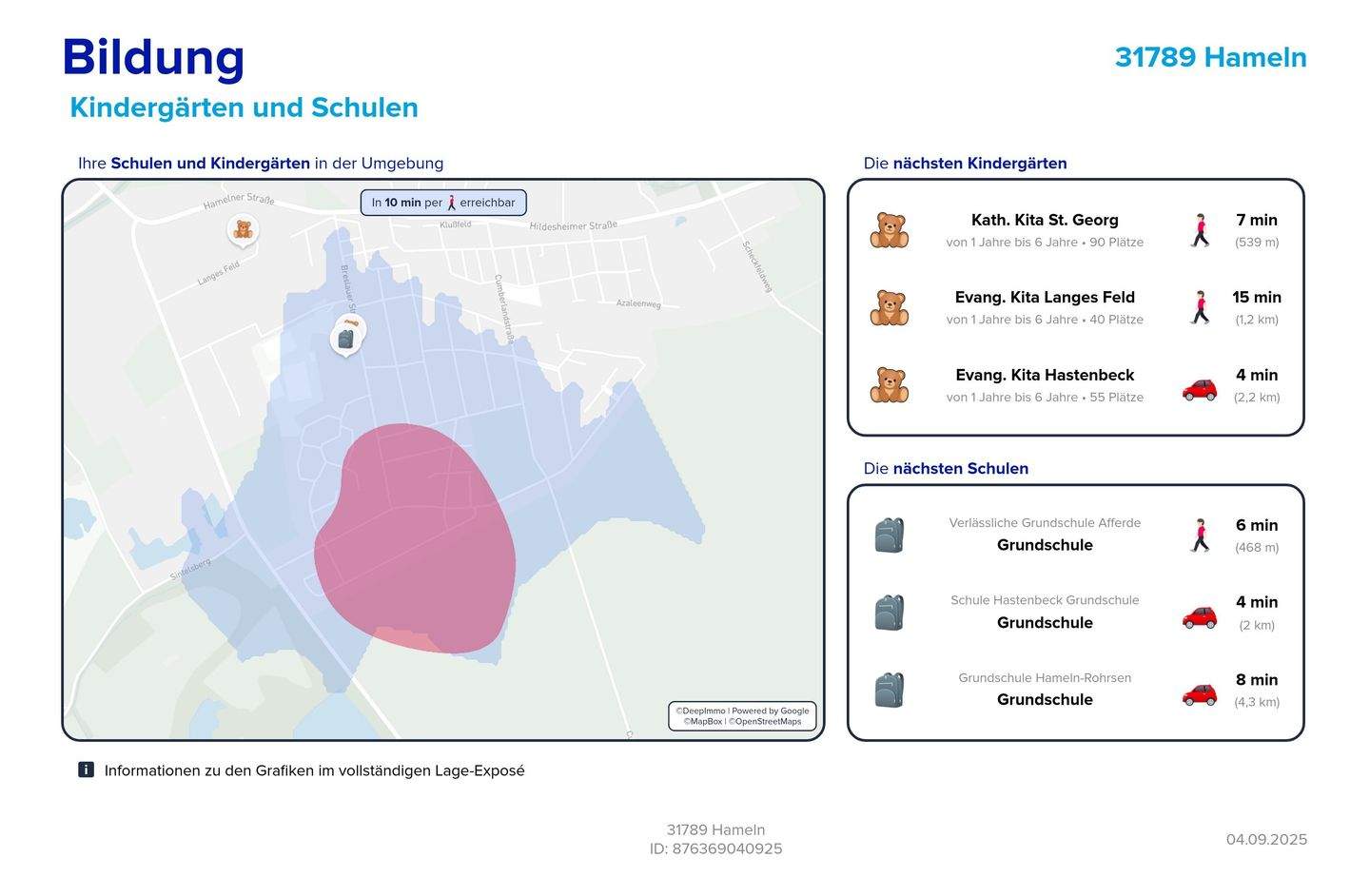
Task: Click backpack icon beside Schule Hastenbeck Grundschule
Action: [889, 613]
